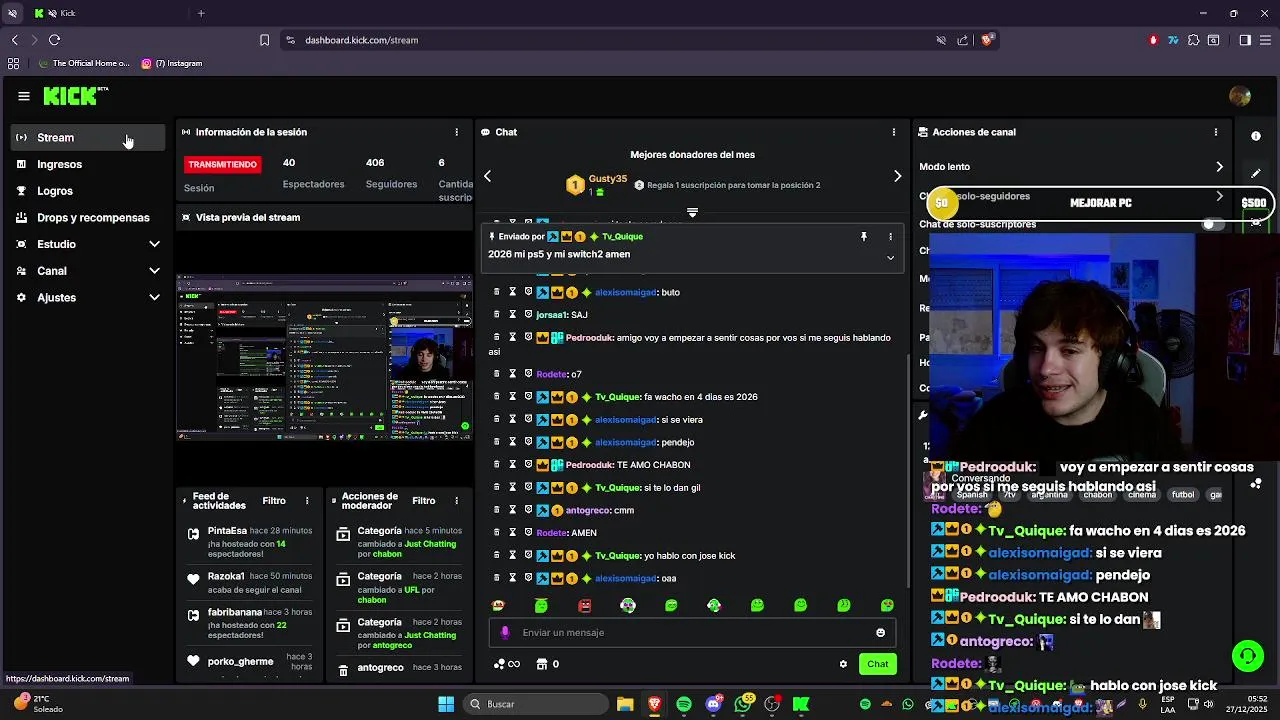Go to previous top donor
Viewport: 1280px width, 720px height.
coord(488,176)
